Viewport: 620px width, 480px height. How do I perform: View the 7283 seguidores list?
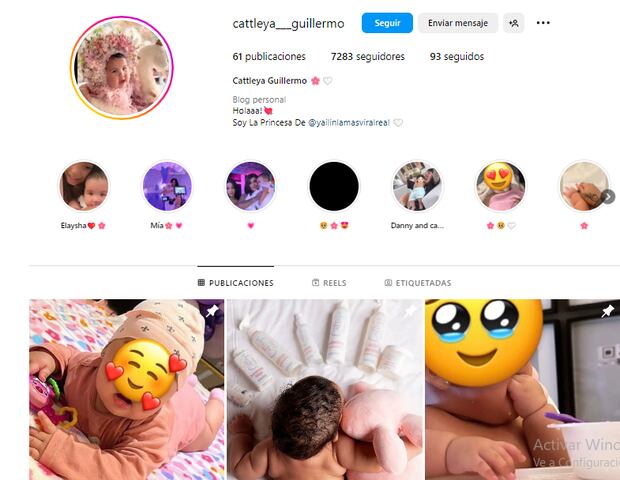coord(368,57)
